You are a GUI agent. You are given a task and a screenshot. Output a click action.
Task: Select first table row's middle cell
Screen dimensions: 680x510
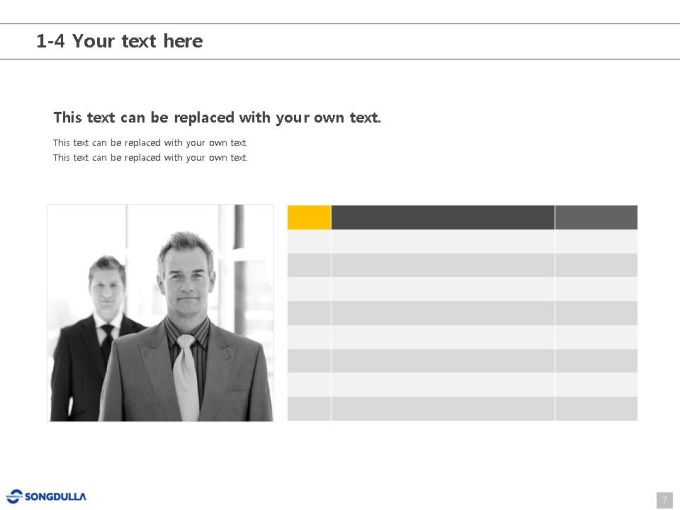pos(443,242)
